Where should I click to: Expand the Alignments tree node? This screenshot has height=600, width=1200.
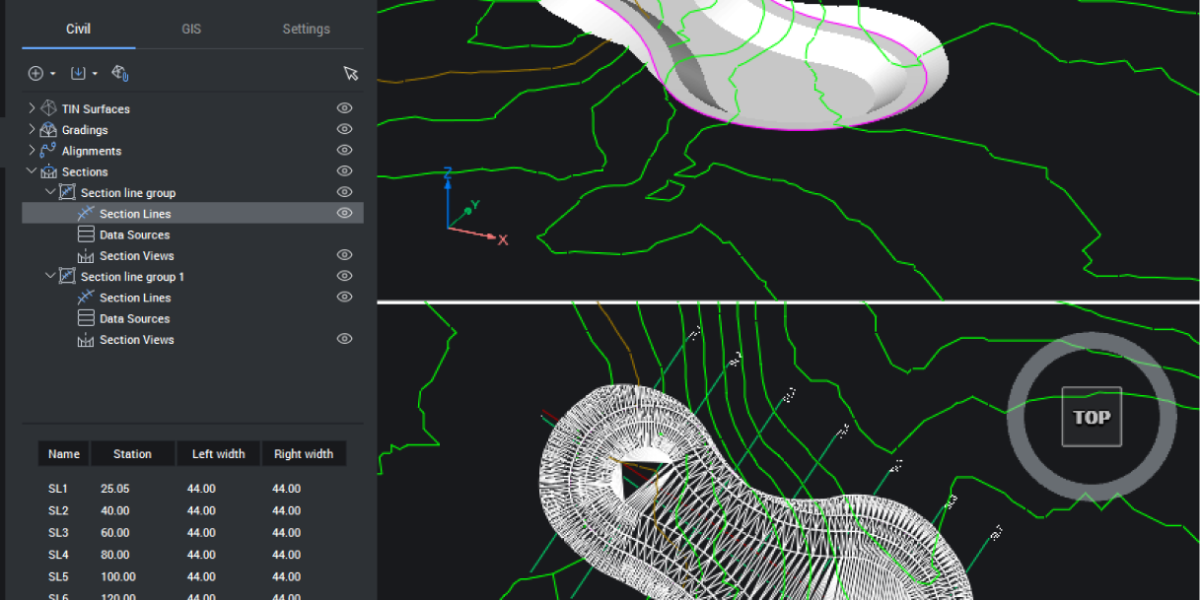32,151
